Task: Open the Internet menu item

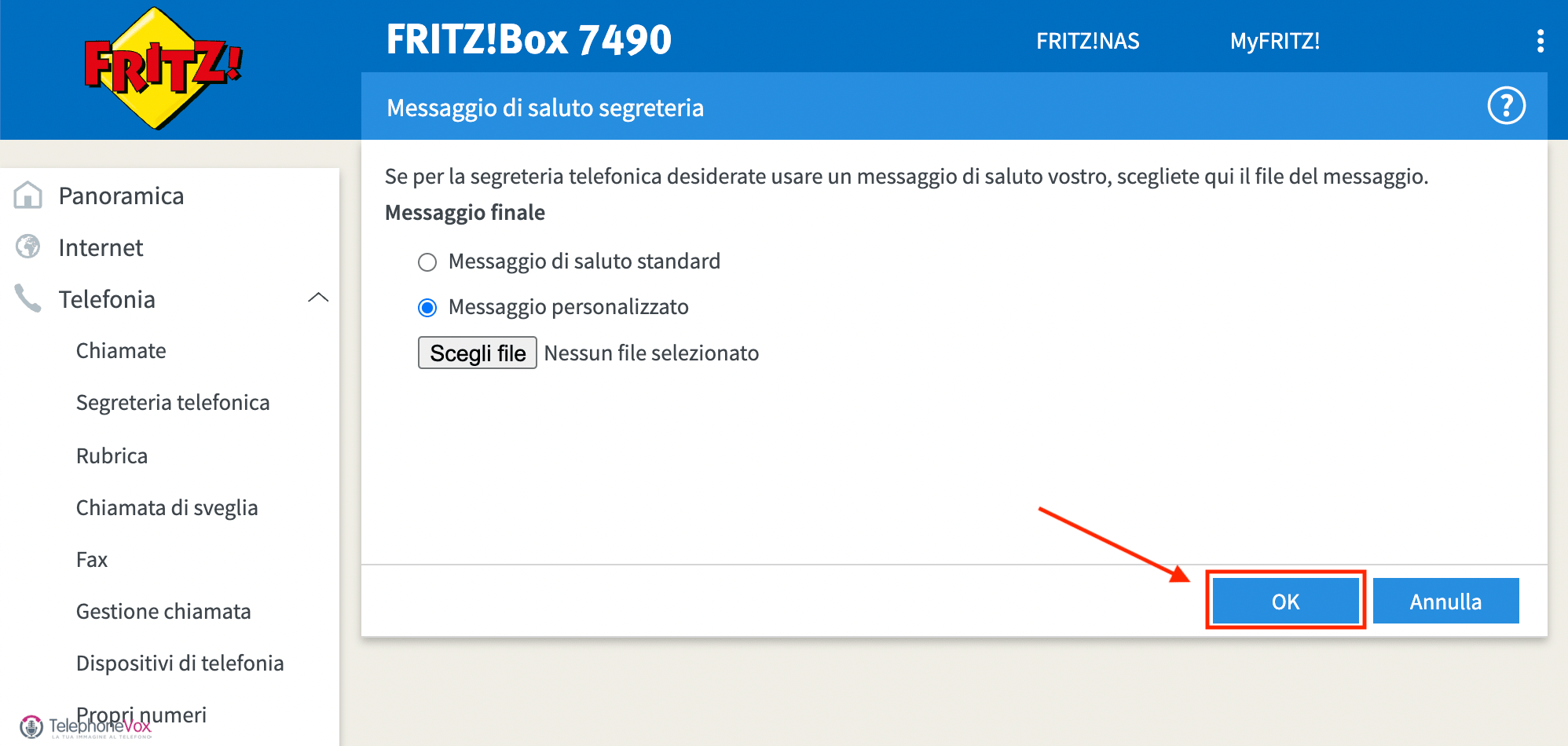Action: pyautogui.click(x=101, y=247)
